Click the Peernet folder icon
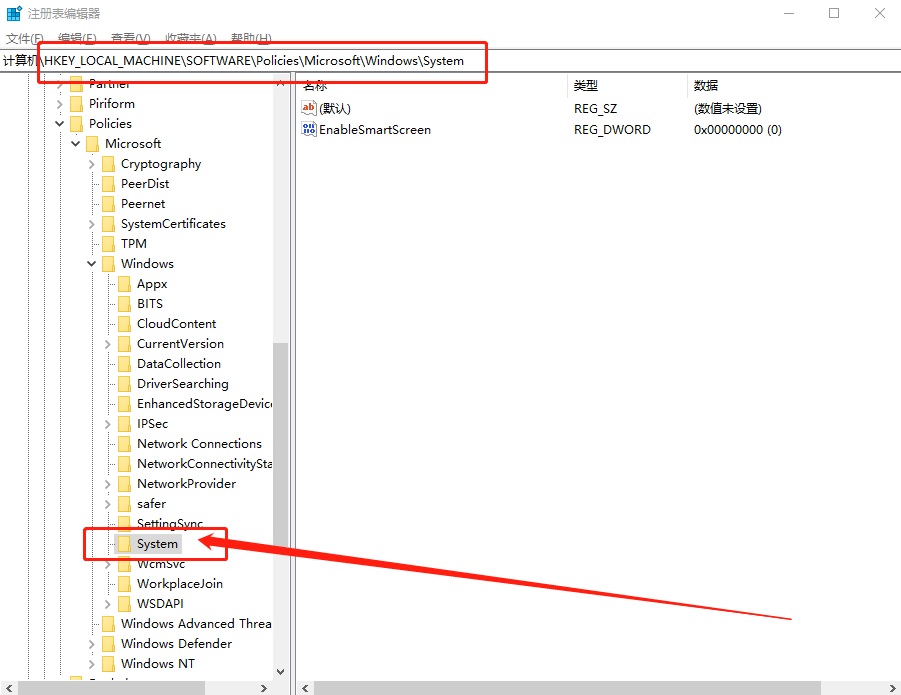Image resolution: width=901 pixels, height=695 pixels. coord(108,204)
